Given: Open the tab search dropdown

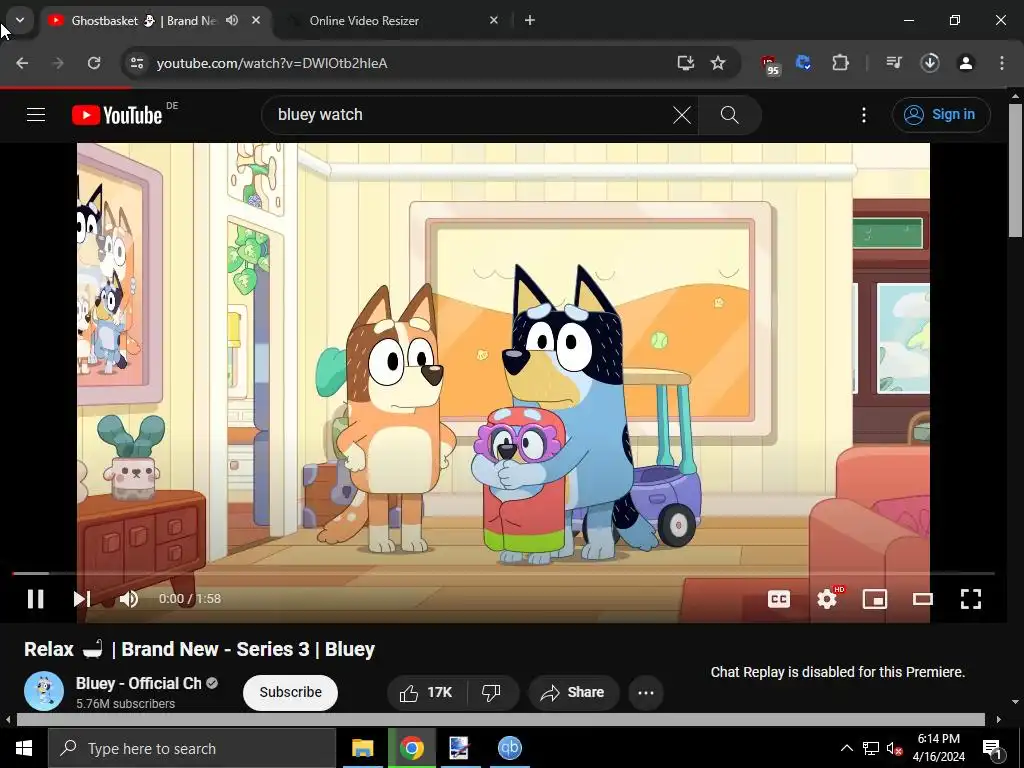Looking at the screenshot, I should click(x=20, y=20).
